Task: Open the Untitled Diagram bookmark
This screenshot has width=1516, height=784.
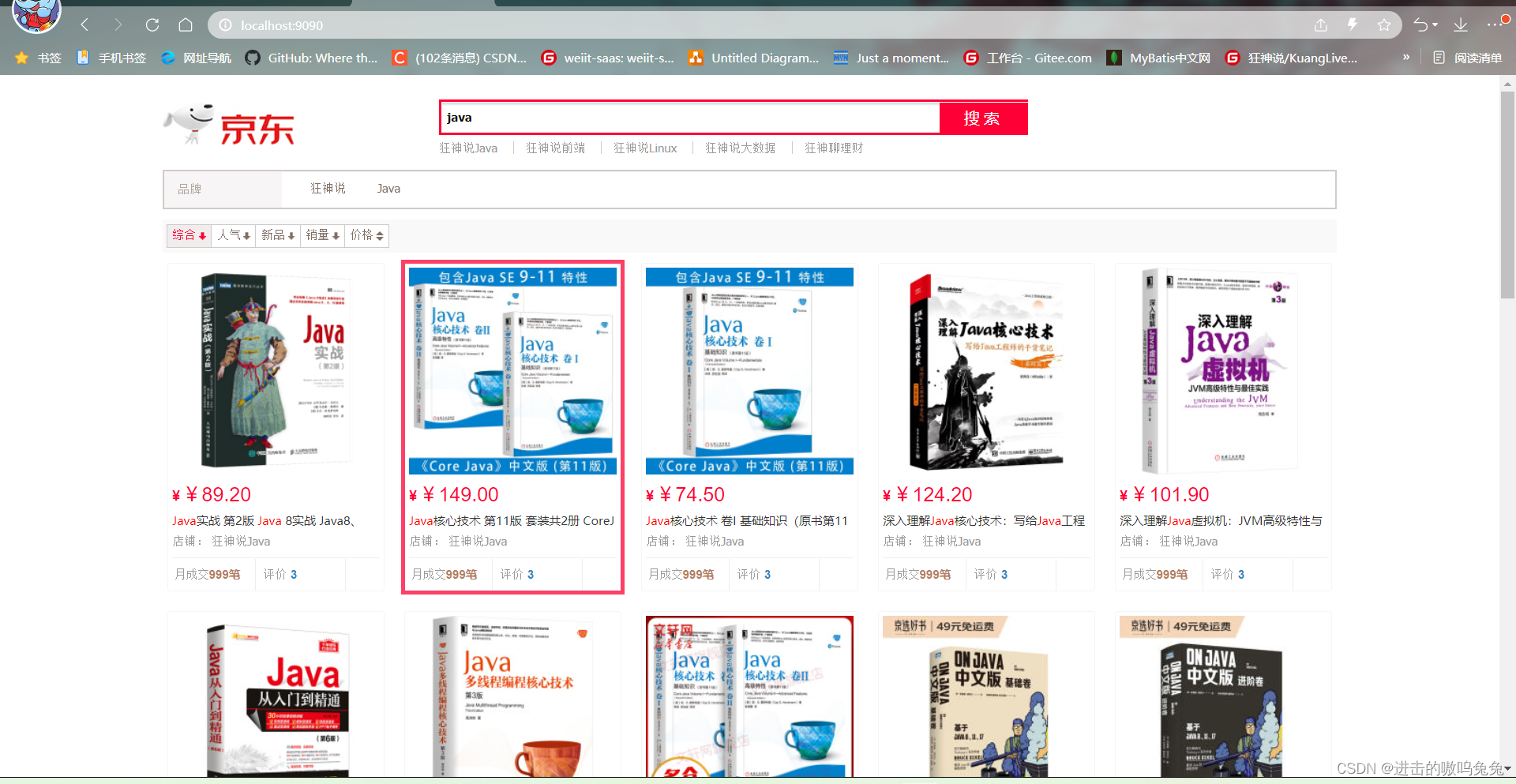Action: point(754,58)
